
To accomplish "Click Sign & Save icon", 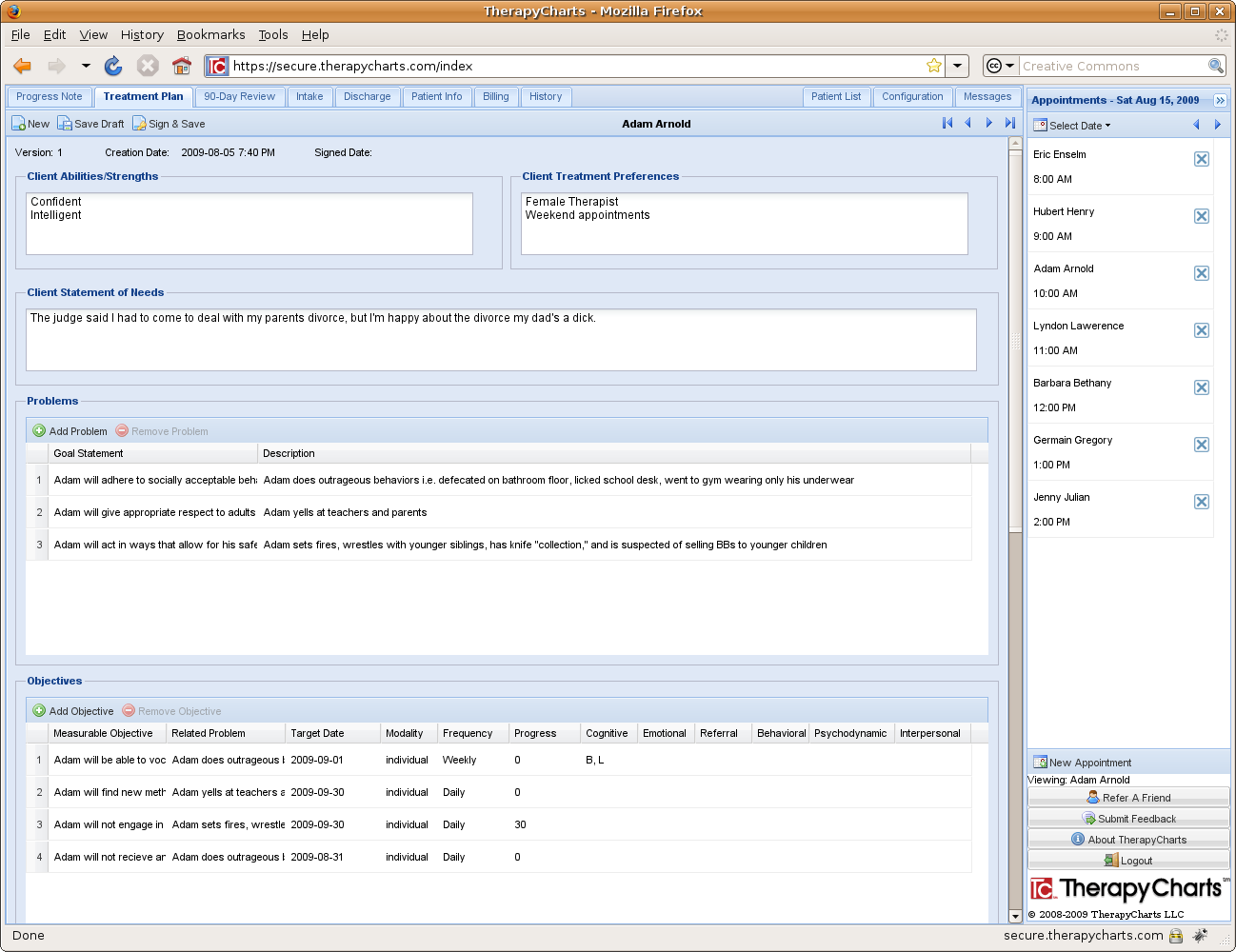I will pyautogui.click(x=139, y=124).
